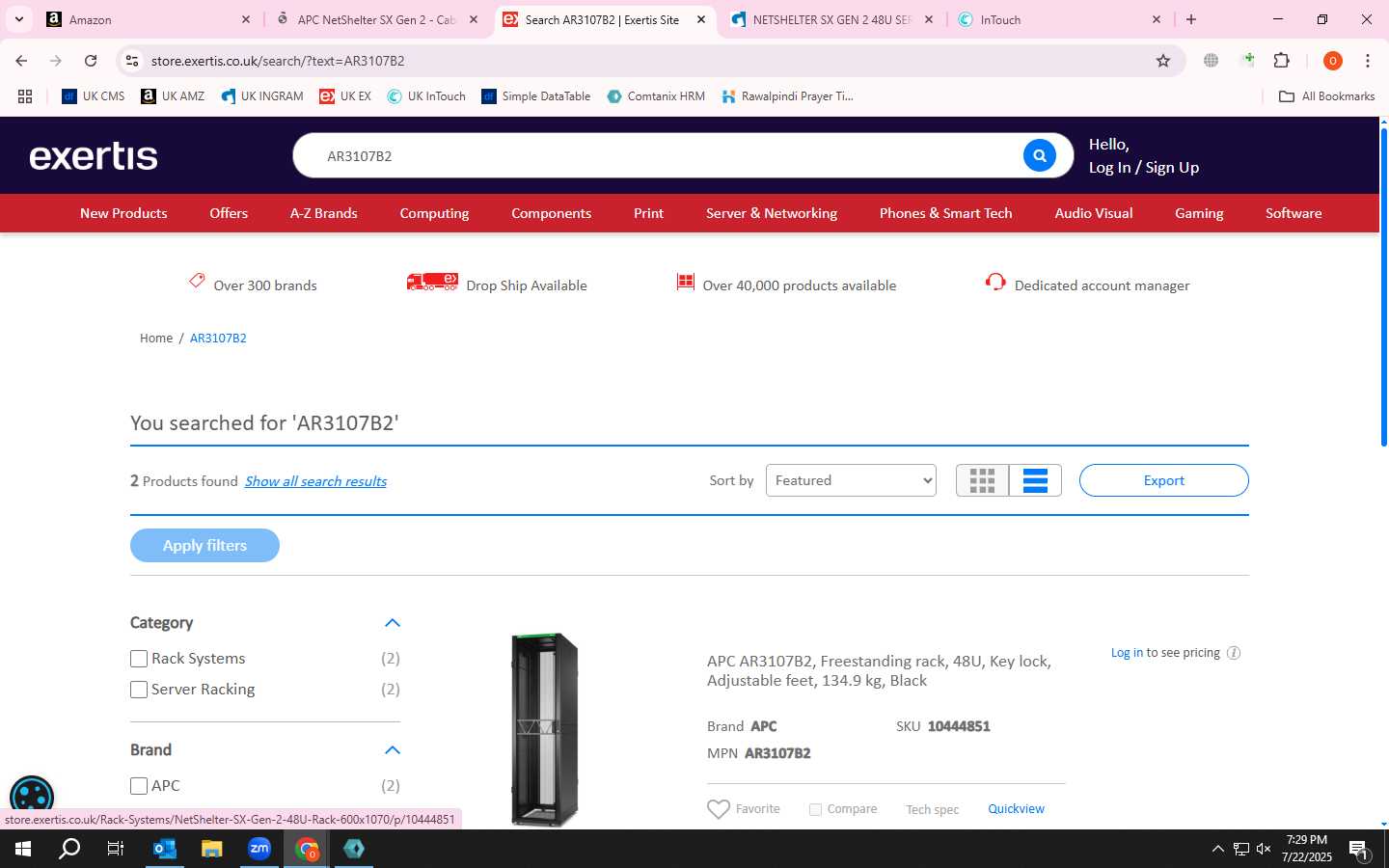Click the Favorite heart icon
Viewport: 1389px width, 868px height.
(x=719, y=809)
